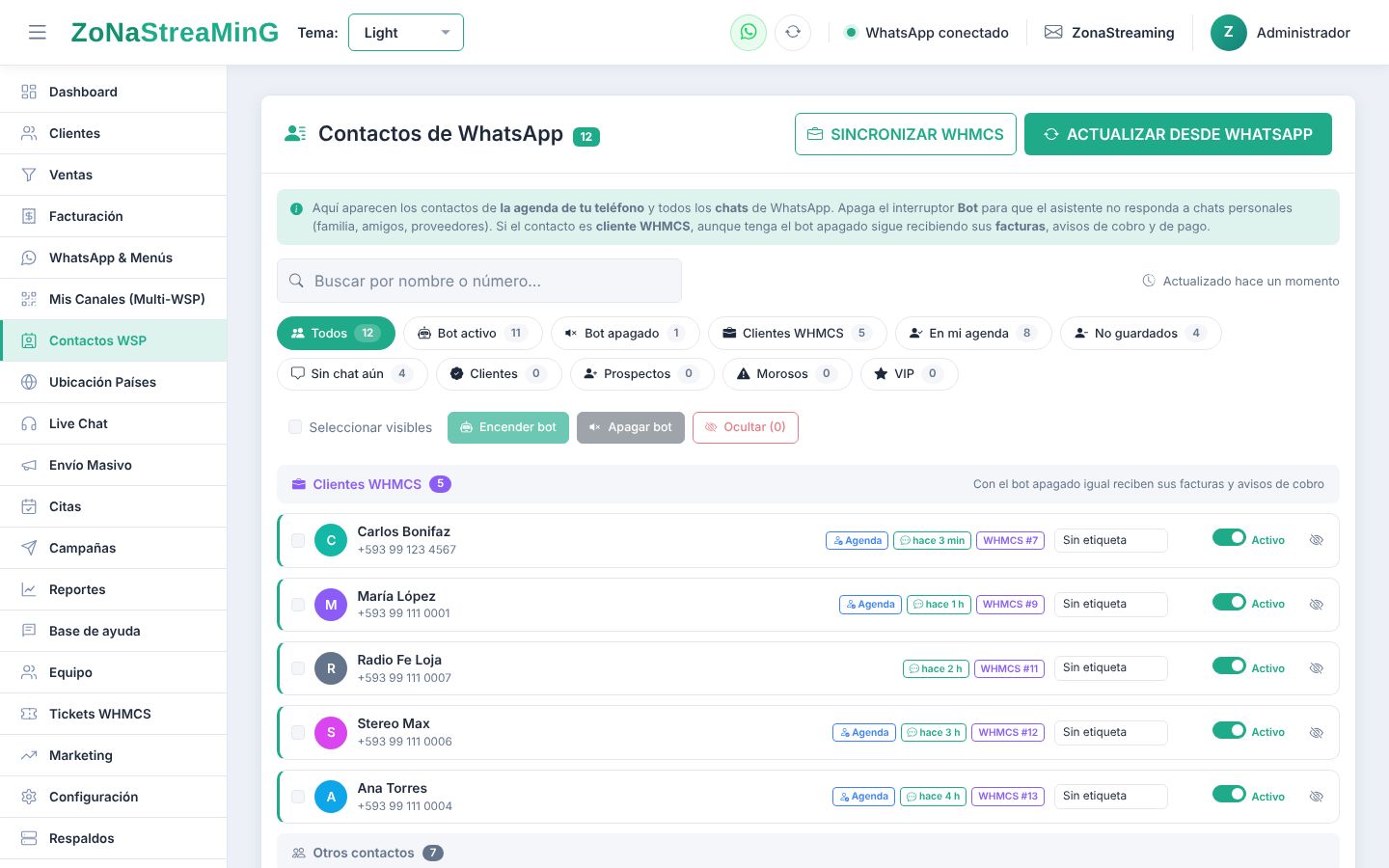The height and width of the screenshot is (868, 1389).
Task: Open the Sin etiqueta dropdown for Stereo Max
Action: pos(1110,732)
